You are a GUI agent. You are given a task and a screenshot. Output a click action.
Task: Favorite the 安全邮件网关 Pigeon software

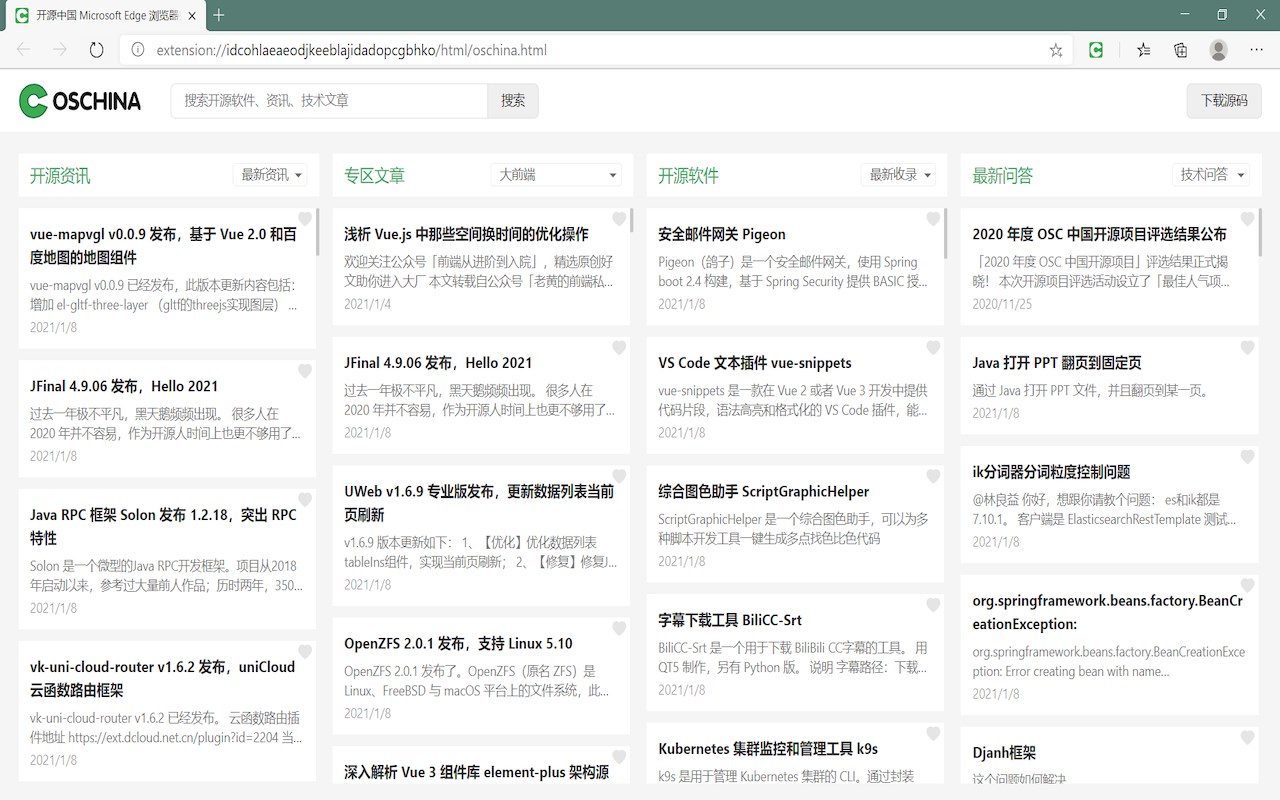[x=933, y=219]
